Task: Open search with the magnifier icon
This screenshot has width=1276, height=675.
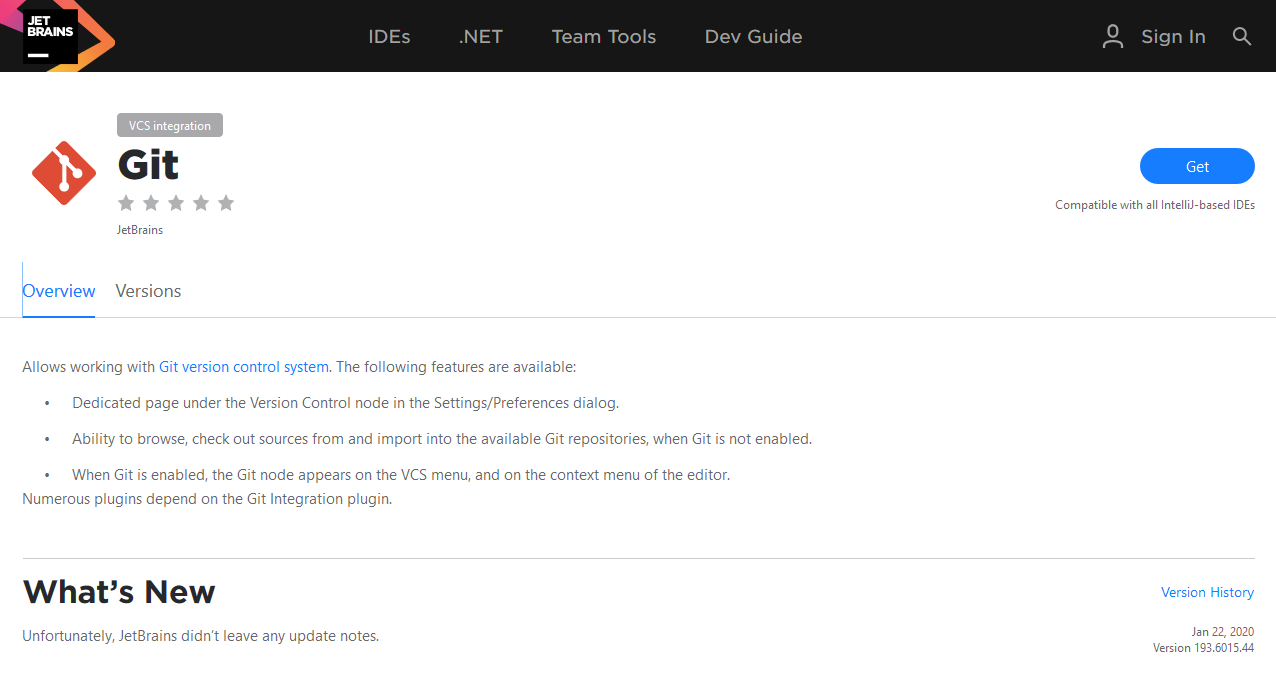Action: (1242, 37)
